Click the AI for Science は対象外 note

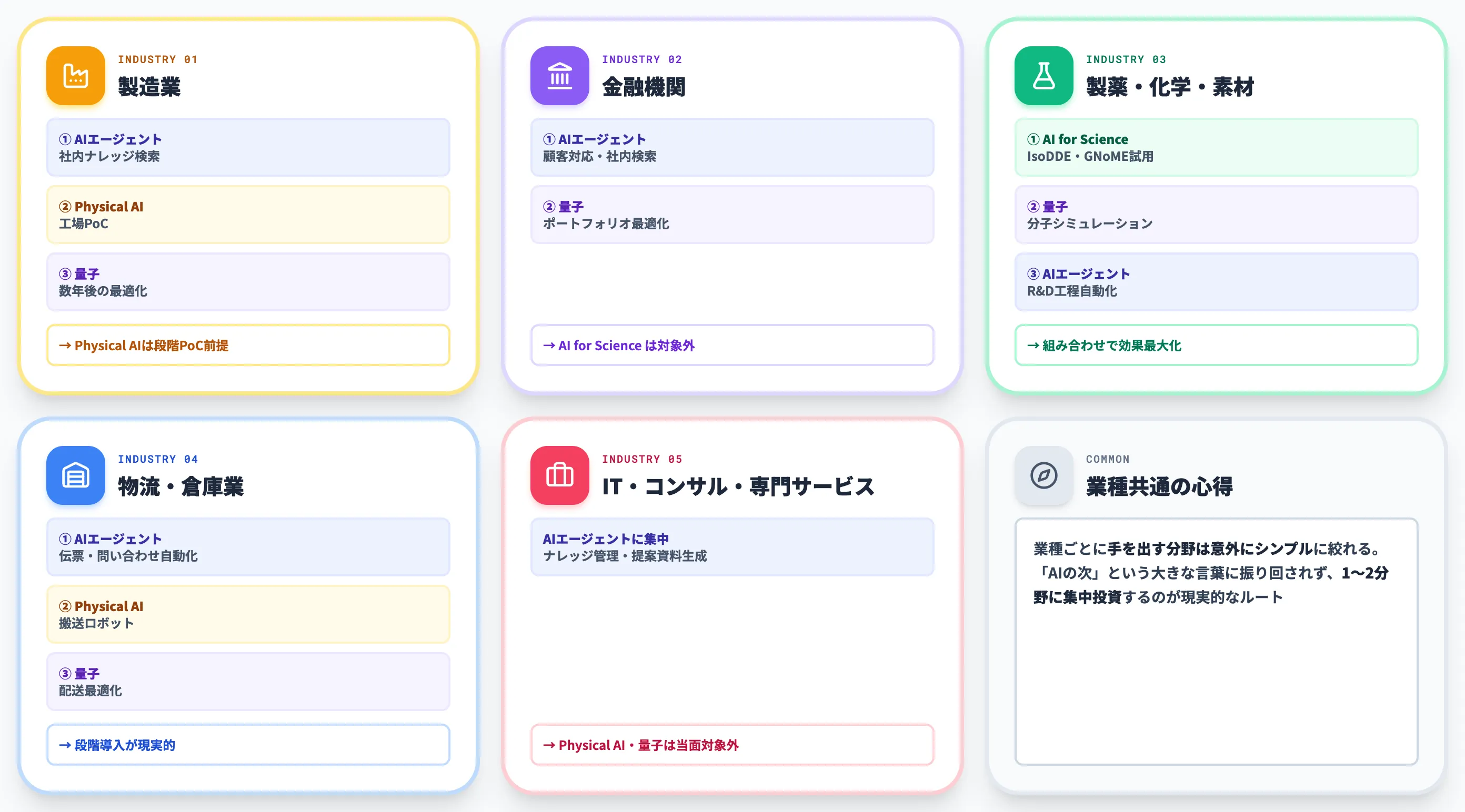tap(732, 345)
